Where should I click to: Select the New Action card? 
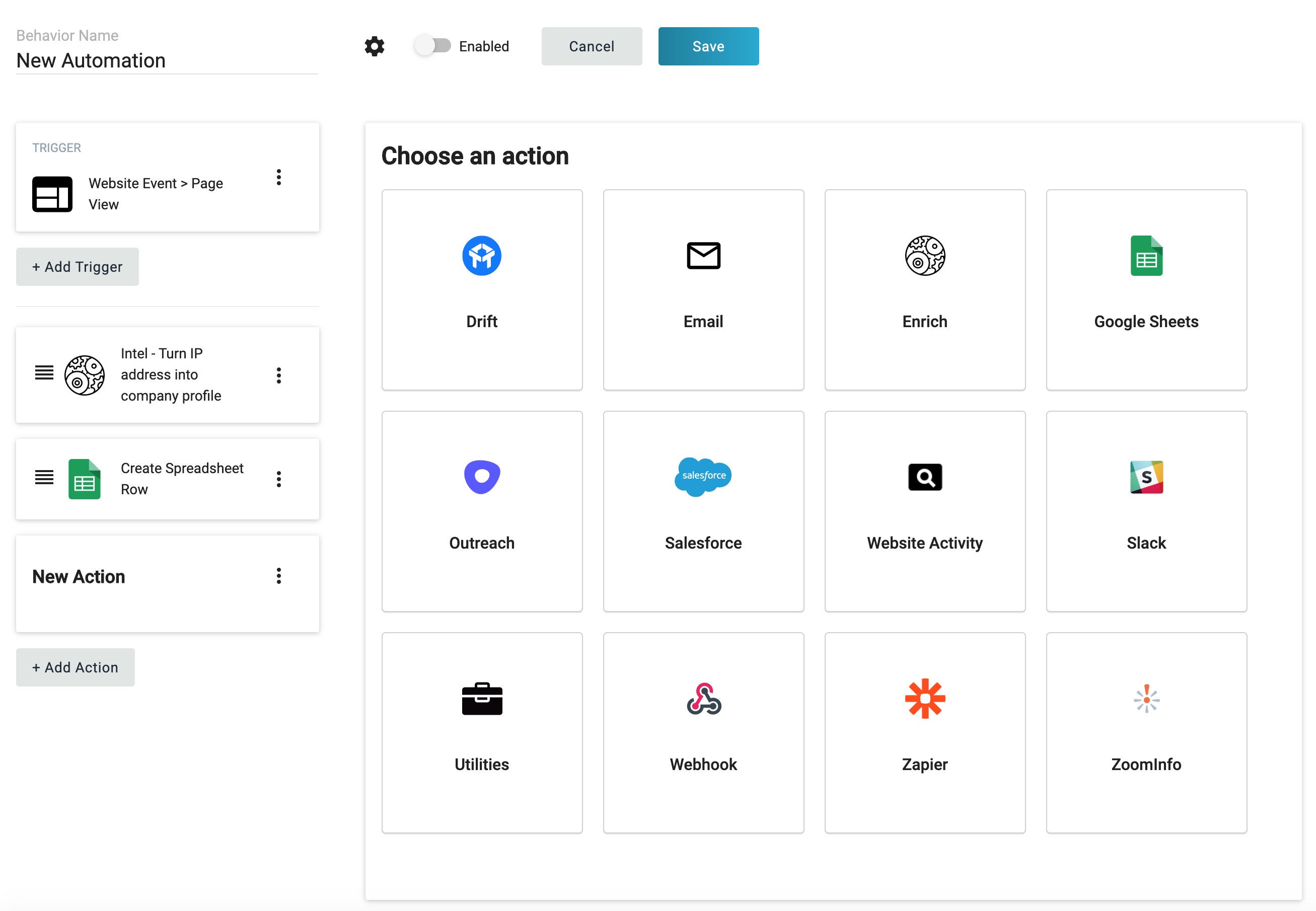point(167,583)
